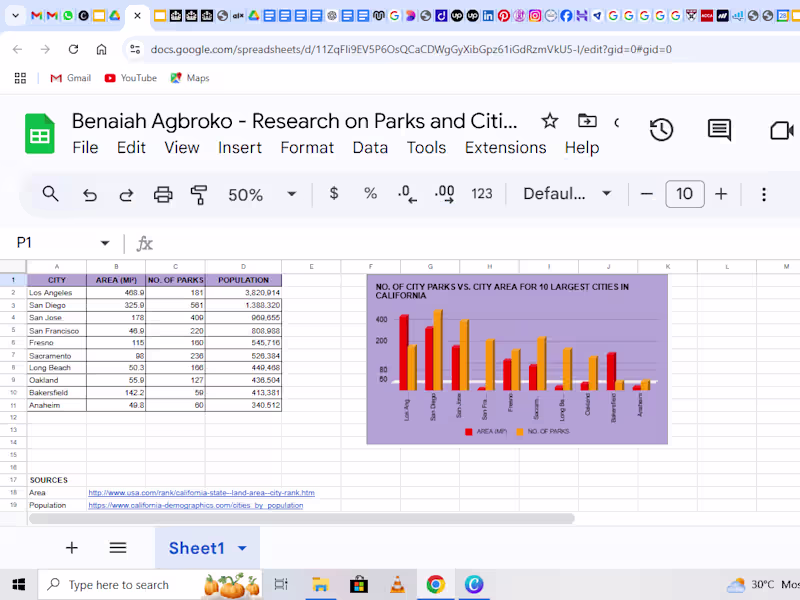Click the browser address bar URL
The height and width of the screenshot is (600, 800).
point(411,49)
